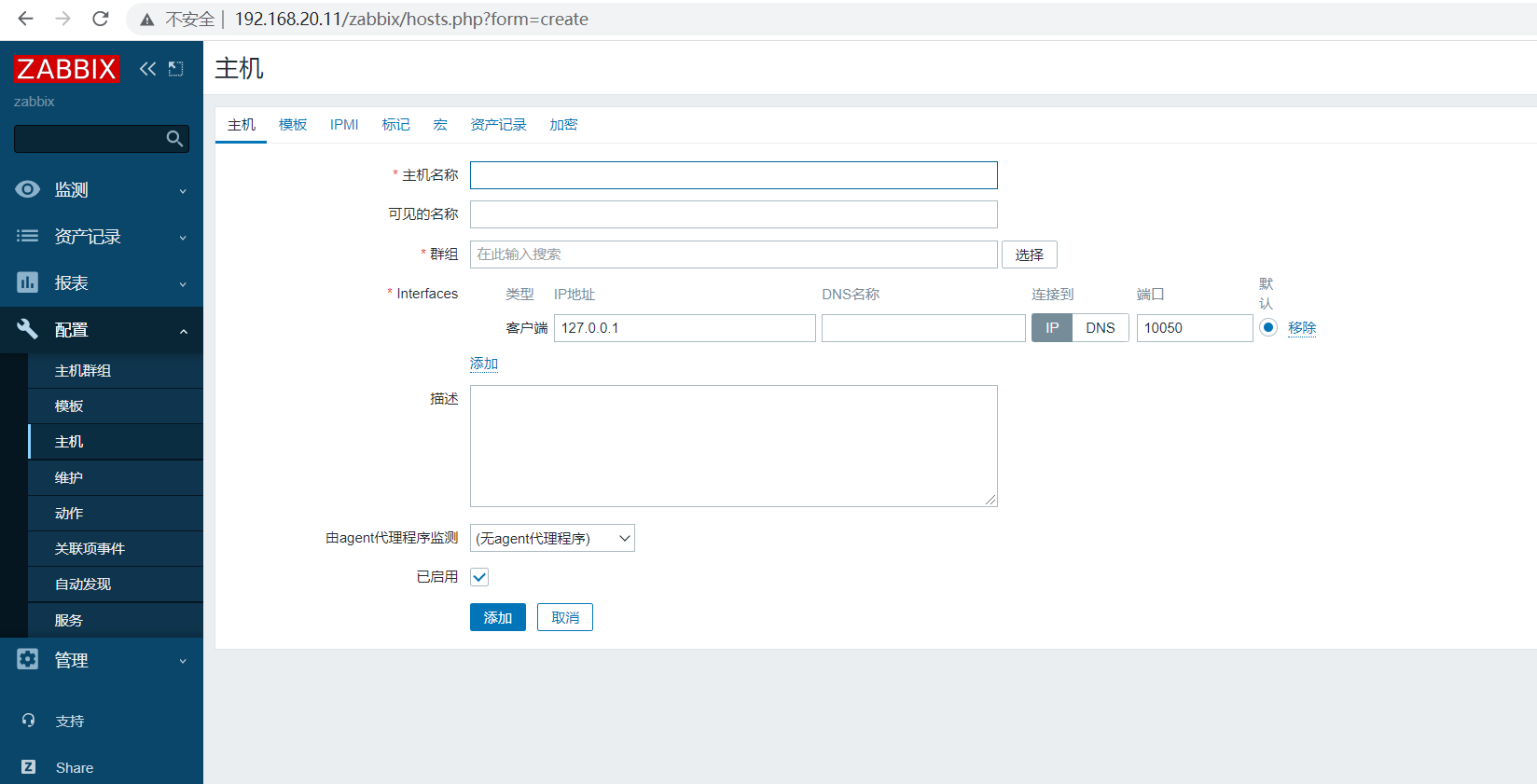Click the browser address bar URL
Screen dimensions: 1537x784
pos(411,19)
